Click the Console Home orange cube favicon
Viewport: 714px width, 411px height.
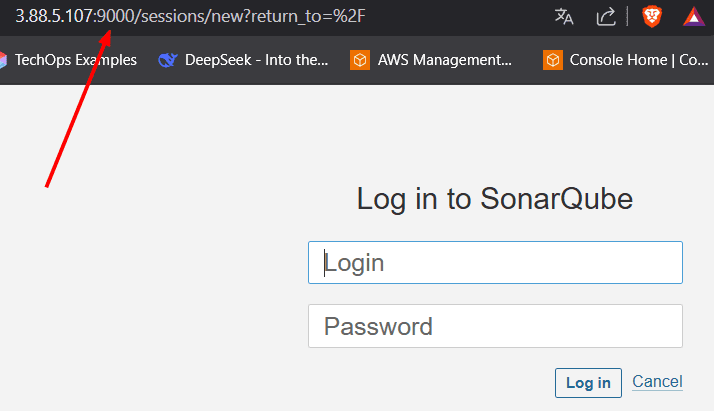click(553, 60)
